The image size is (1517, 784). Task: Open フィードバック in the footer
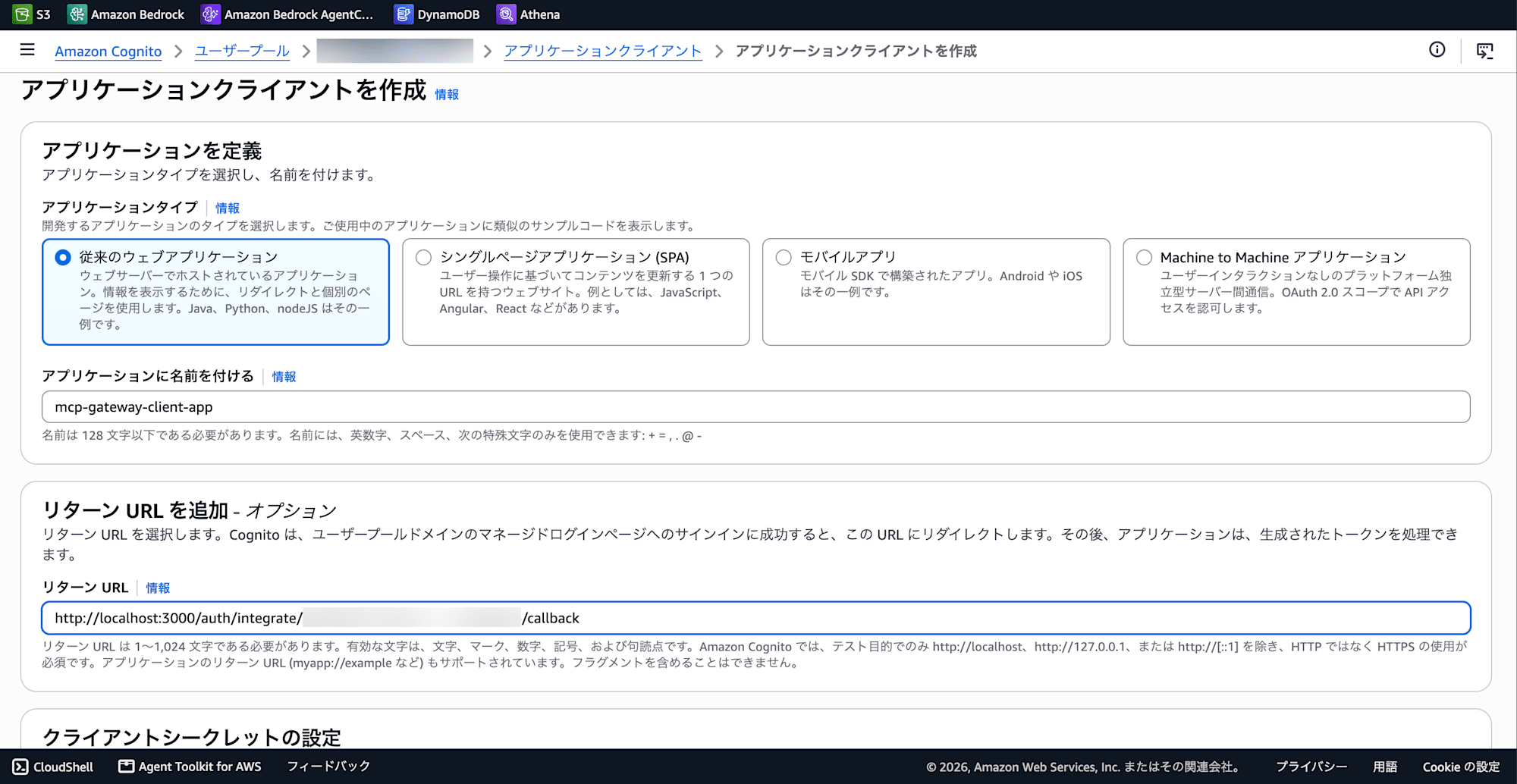328,767
